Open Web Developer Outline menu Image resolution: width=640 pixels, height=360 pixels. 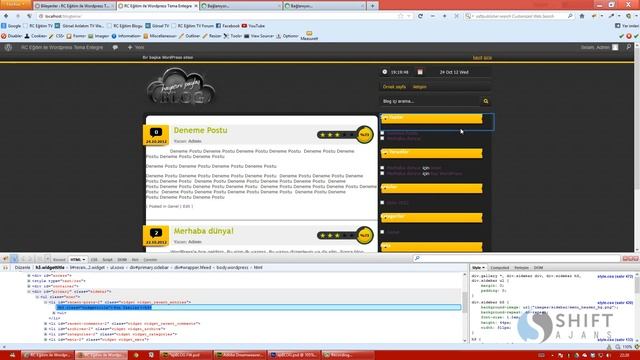(189, 36)
